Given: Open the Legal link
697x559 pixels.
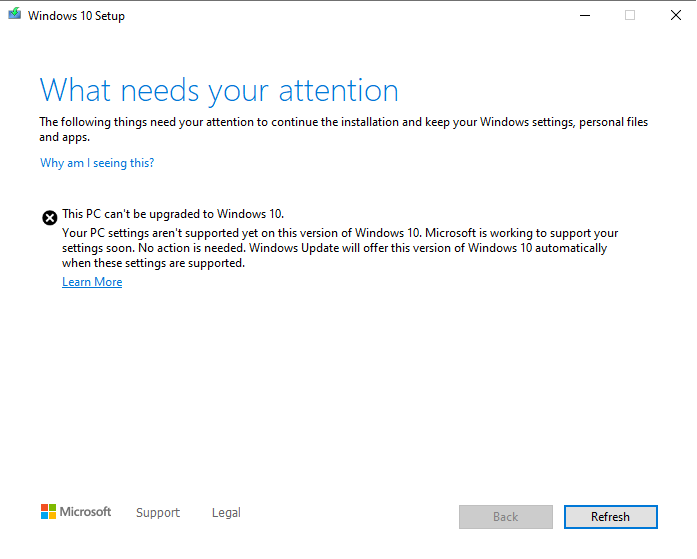Looking at the screenshot, I should pos(226,513).
